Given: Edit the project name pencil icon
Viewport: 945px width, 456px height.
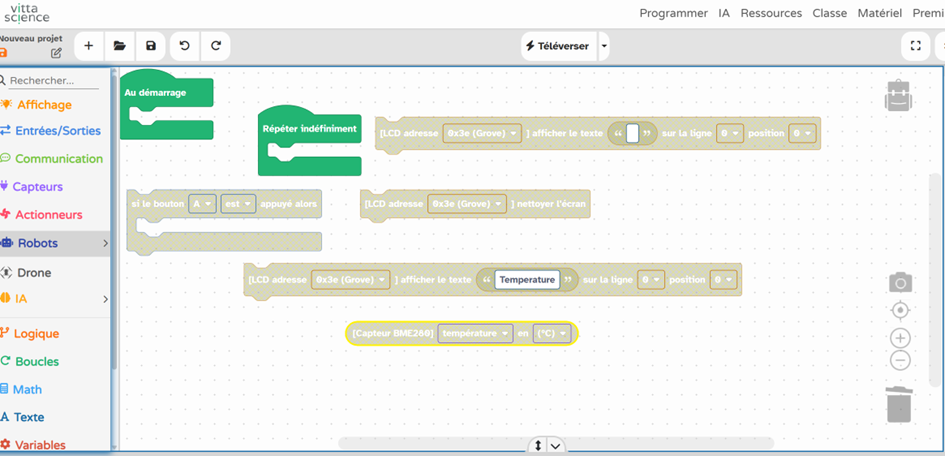Looking at the screenshot, I should coord(56,53).
